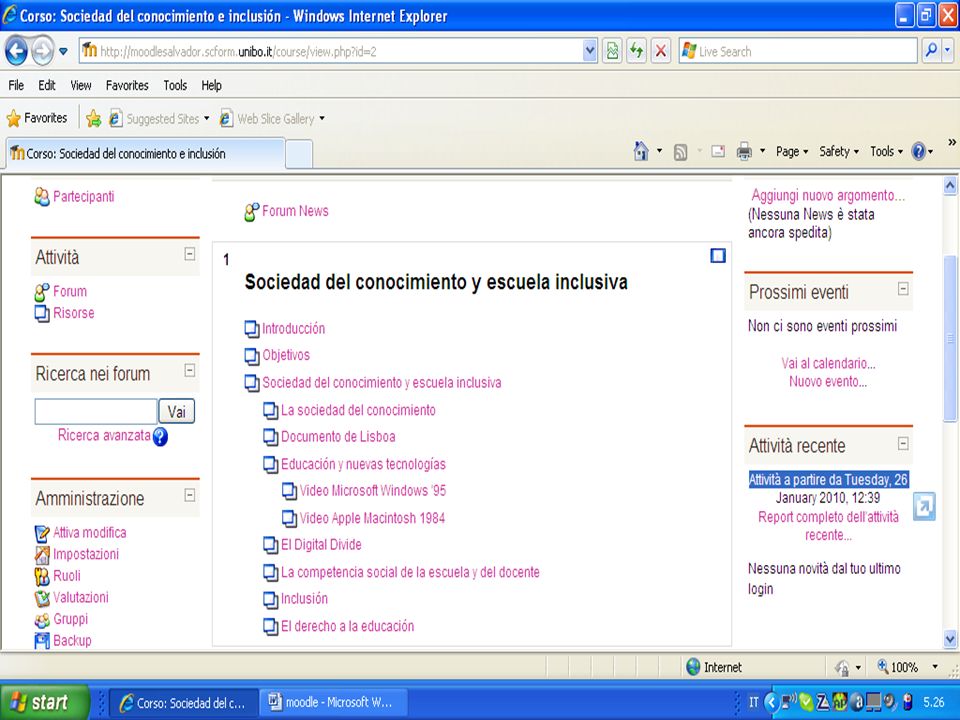Open El Digital Divide resource link
The height and width of the screenshot is (720, 960).
[321, 545]
